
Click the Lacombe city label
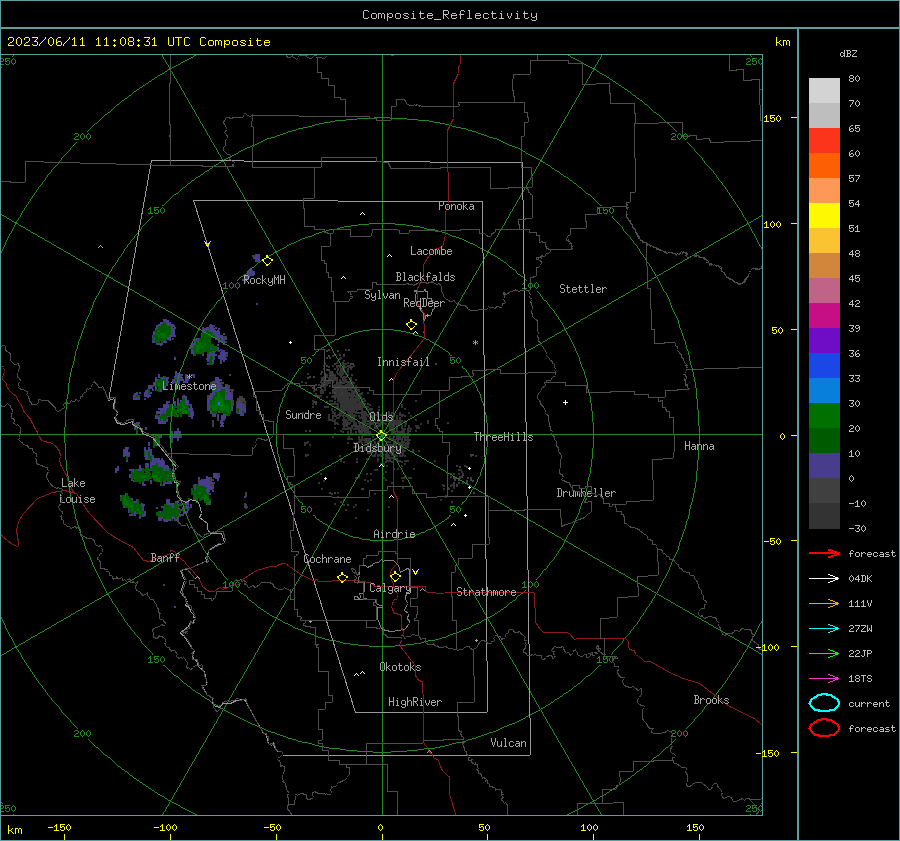(x=431, y=251)
